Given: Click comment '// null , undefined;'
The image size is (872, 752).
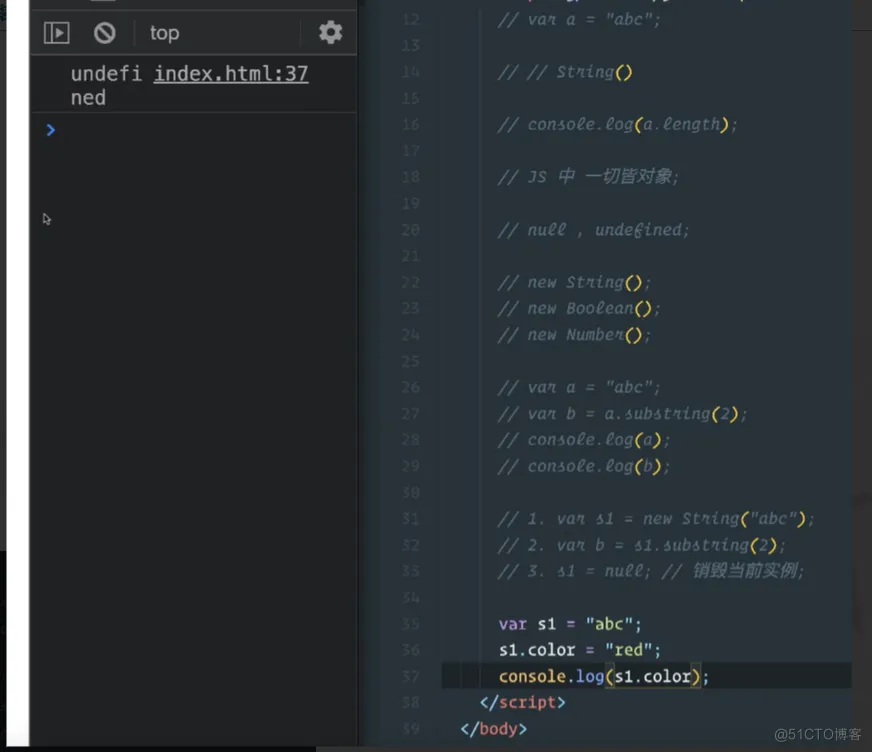Looking at the screenshot, I should (x=593, y=230).
